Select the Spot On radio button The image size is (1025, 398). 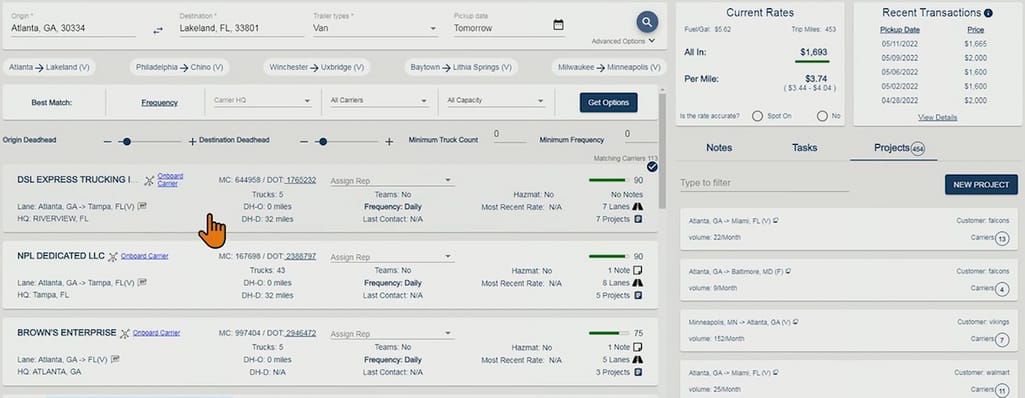(x=757, y=116)
